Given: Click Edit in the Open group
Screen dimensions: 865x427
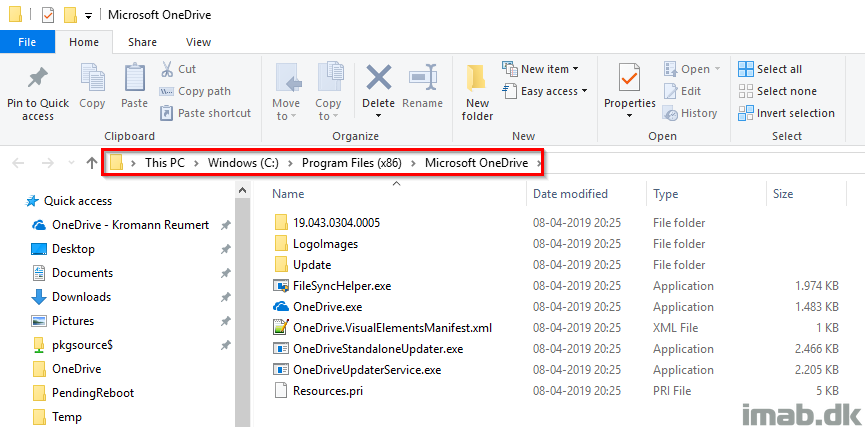Looking at the screenshot, I should click(682, 91).
